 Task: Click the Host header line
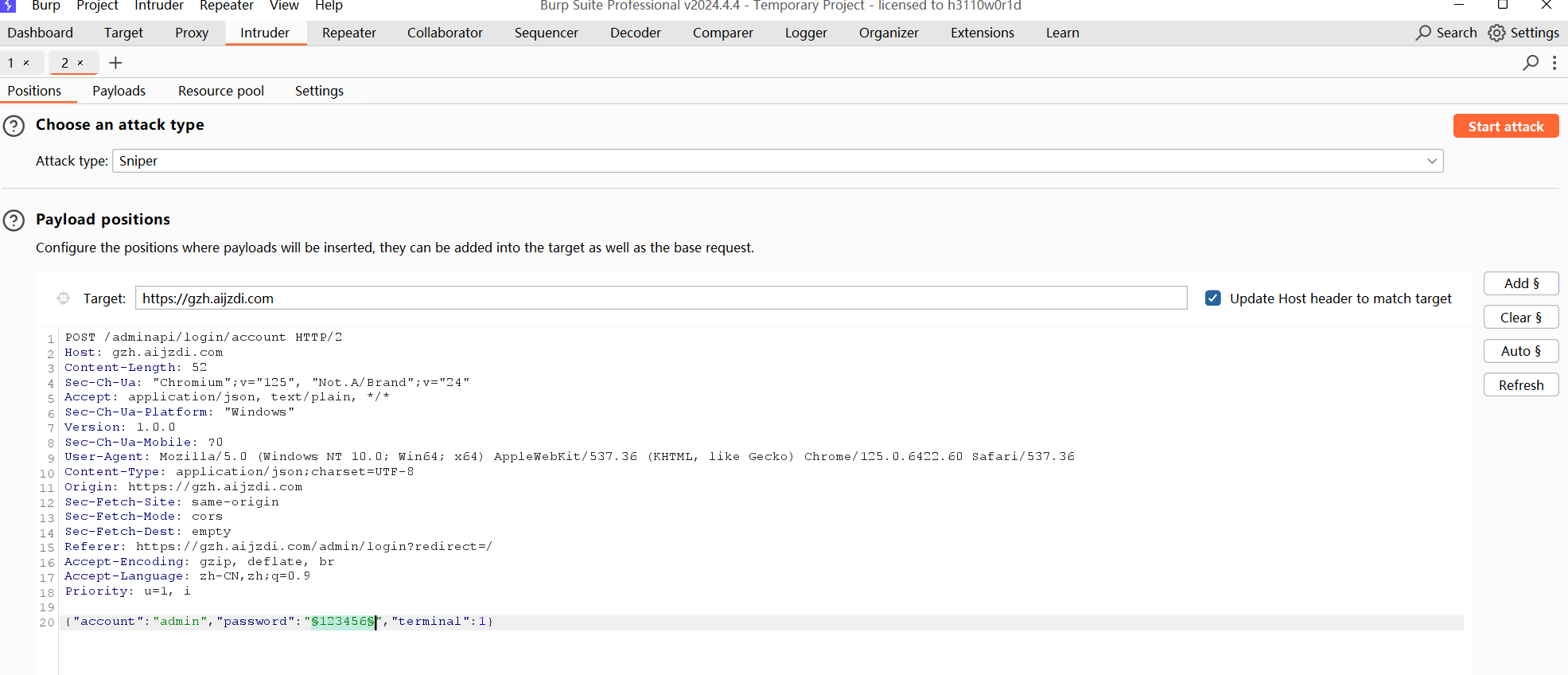coord(144,353)
